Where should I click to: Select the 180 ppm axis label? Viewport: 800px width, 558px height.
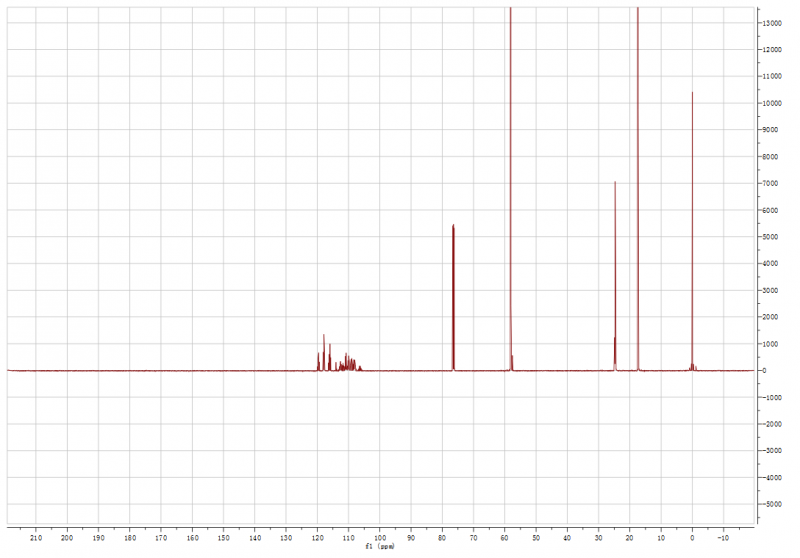point(130,538)
